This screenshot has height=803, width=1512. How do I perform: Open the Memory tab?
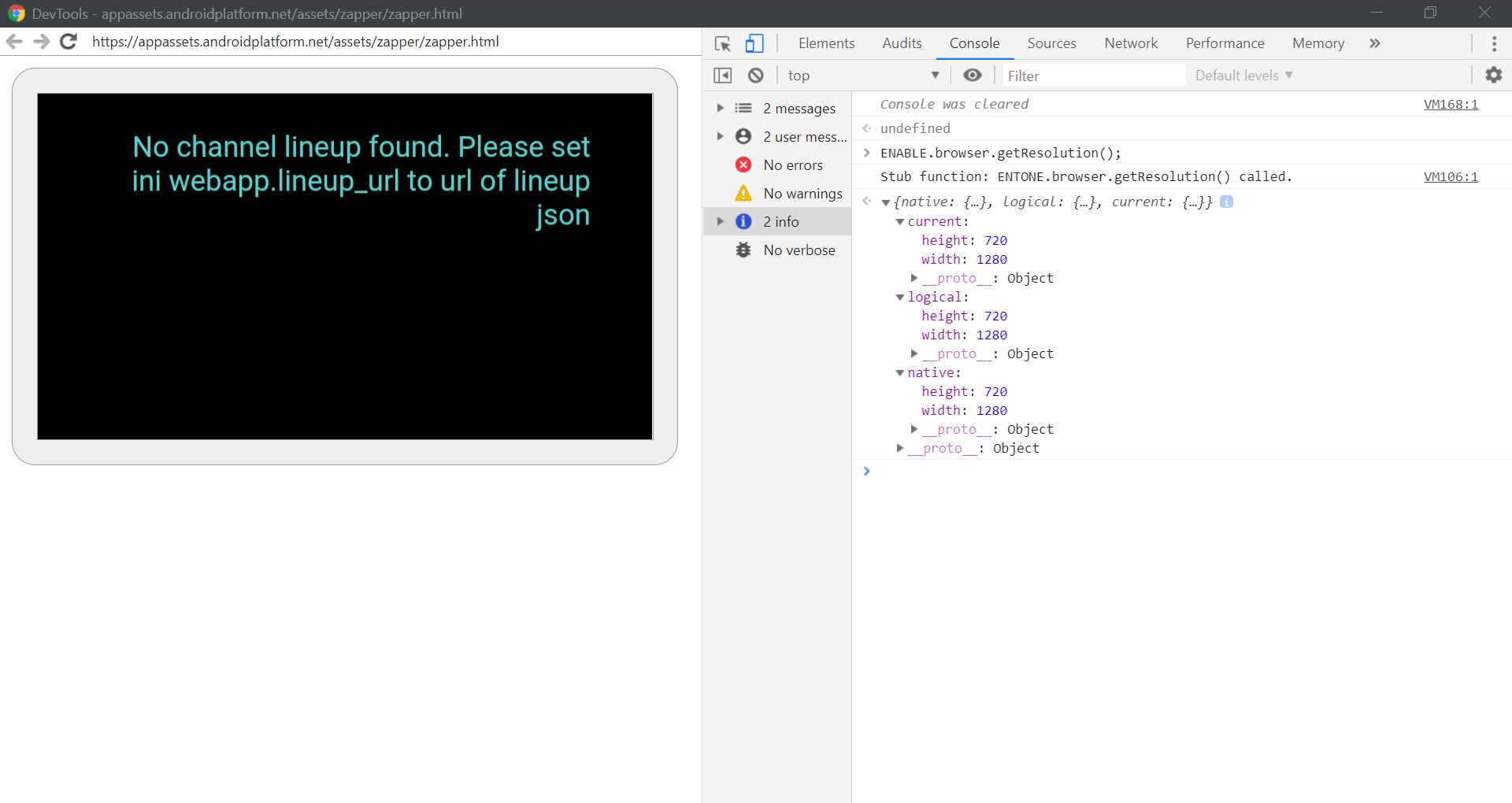tap(1317, 43)
